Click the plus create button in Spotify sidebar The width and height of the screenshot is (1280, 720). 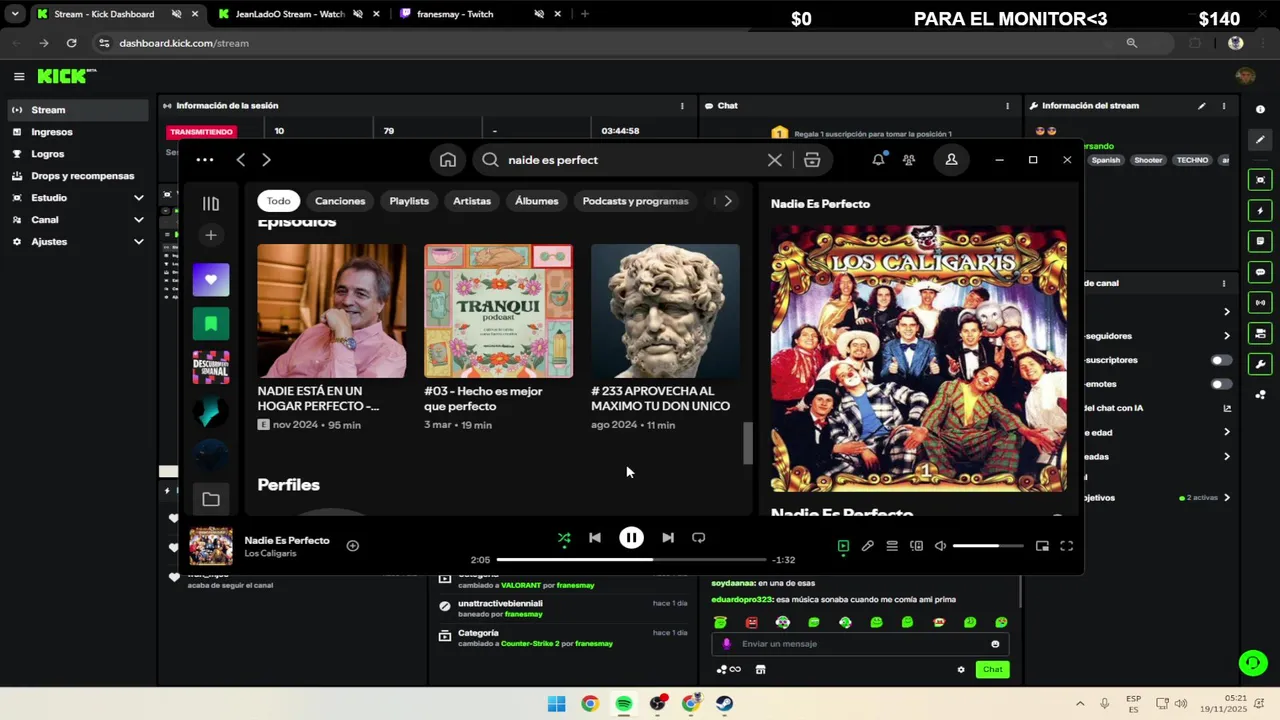point(211,235)
